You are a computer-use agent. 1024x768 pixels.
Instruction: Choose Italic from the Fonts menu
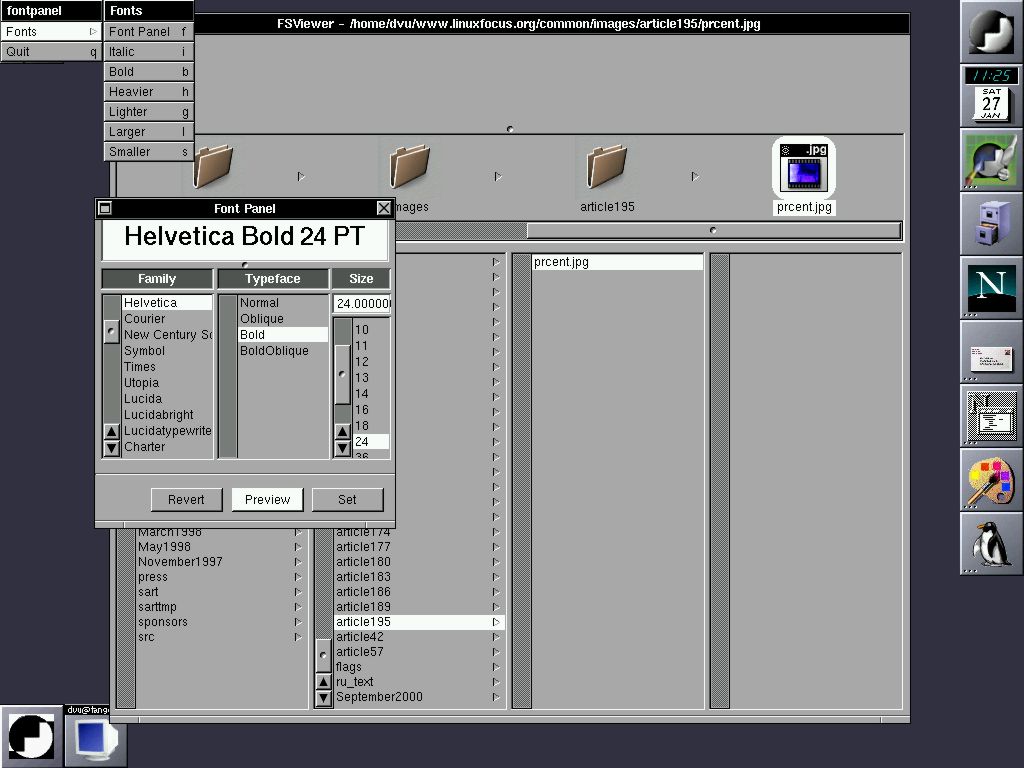tap(148, 52)
